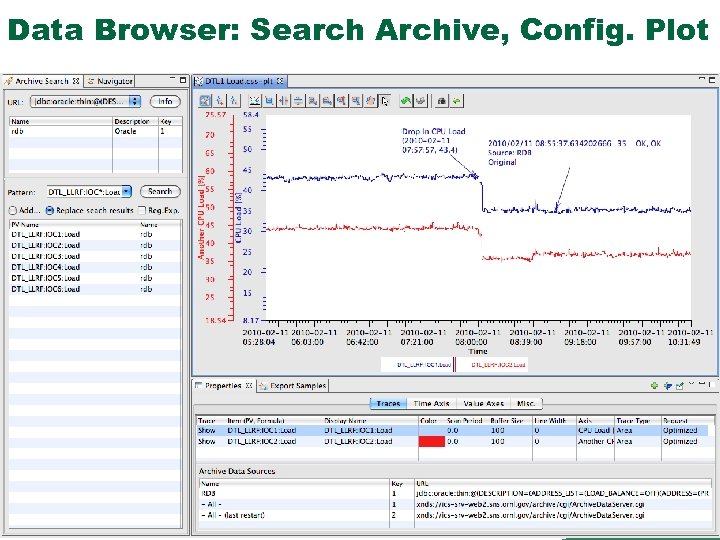Viewport: 720px width, 540px height.
Task: Select the rdb Oracle archive row
Action: pos(96,131)
